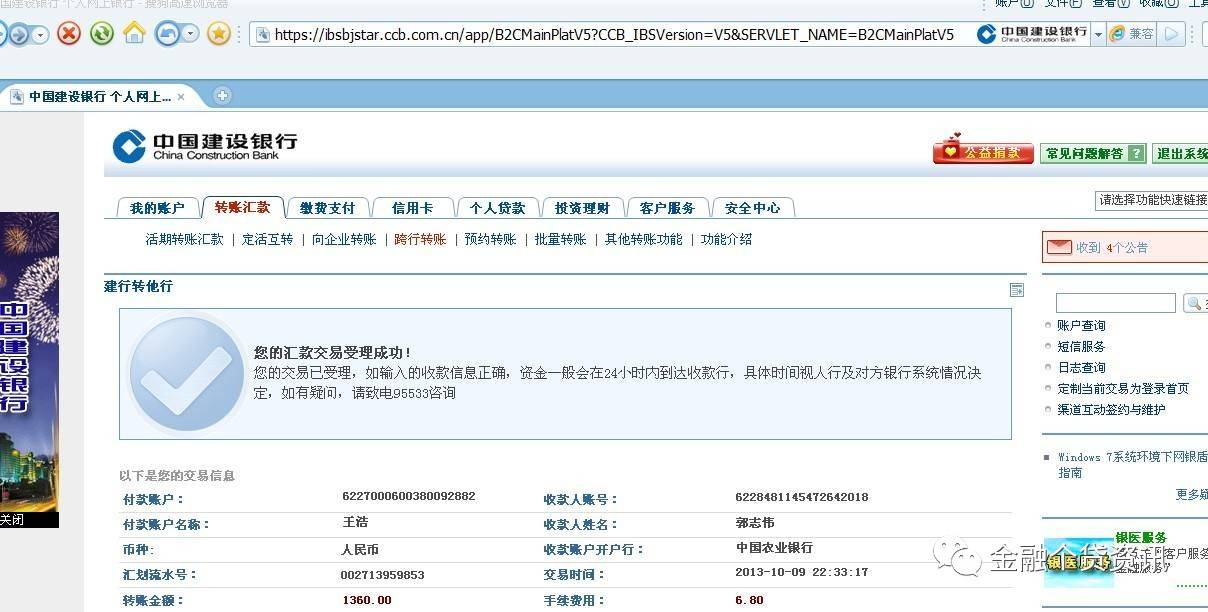Close the 中国建设银行 browser tab
The height and width of the screenshot is (612, 1208).
[x=181, y=97]
